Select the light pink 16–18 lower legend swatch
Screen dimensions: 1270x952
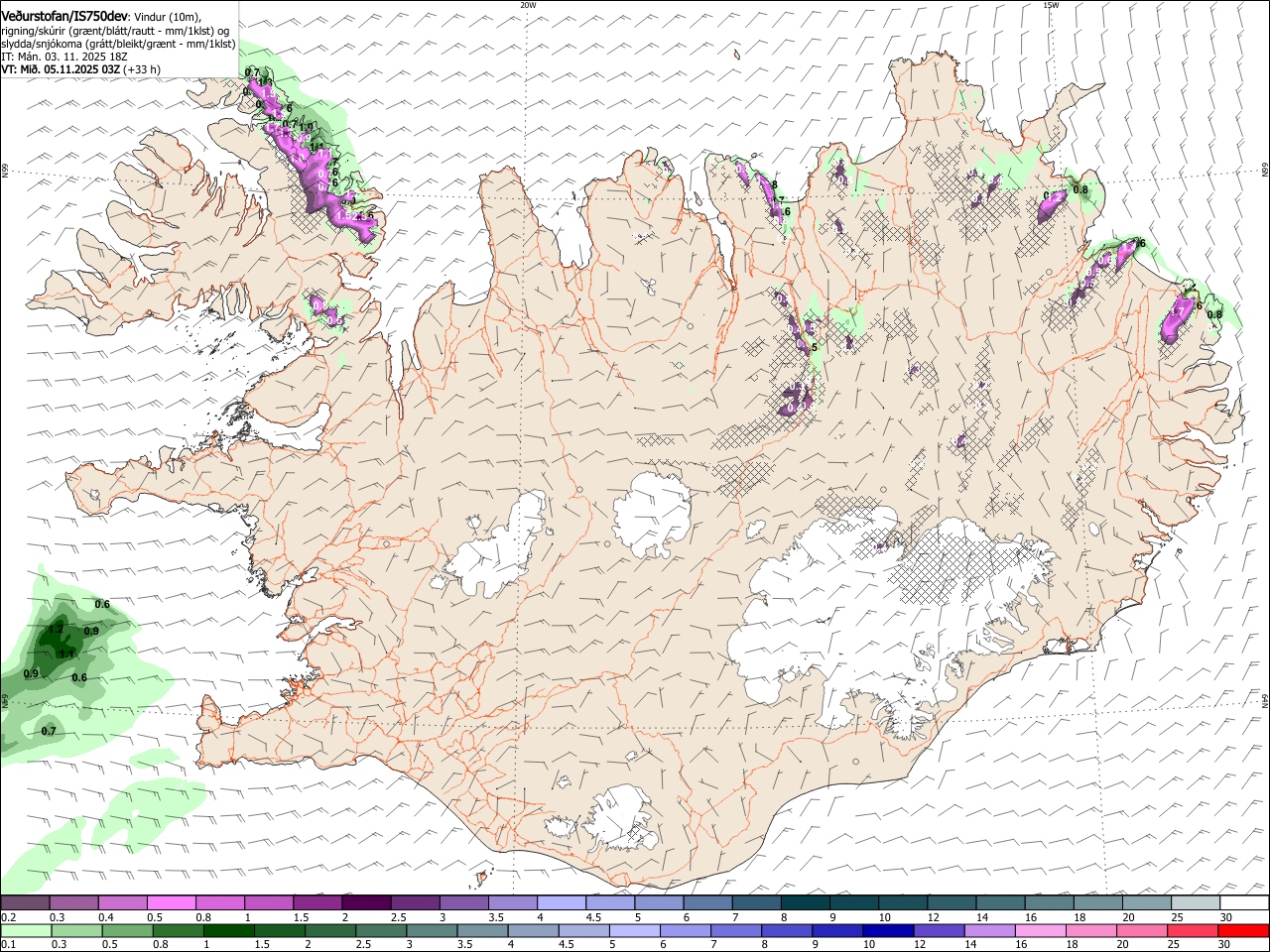coord(1041,931)
